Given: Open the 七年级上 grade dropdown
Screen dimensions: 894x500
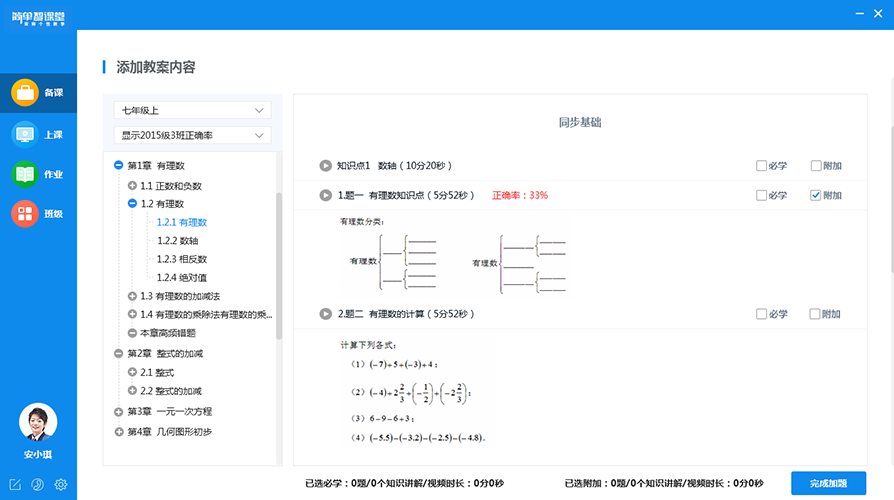Looking at the screenshot, I should tap(193, 111).
